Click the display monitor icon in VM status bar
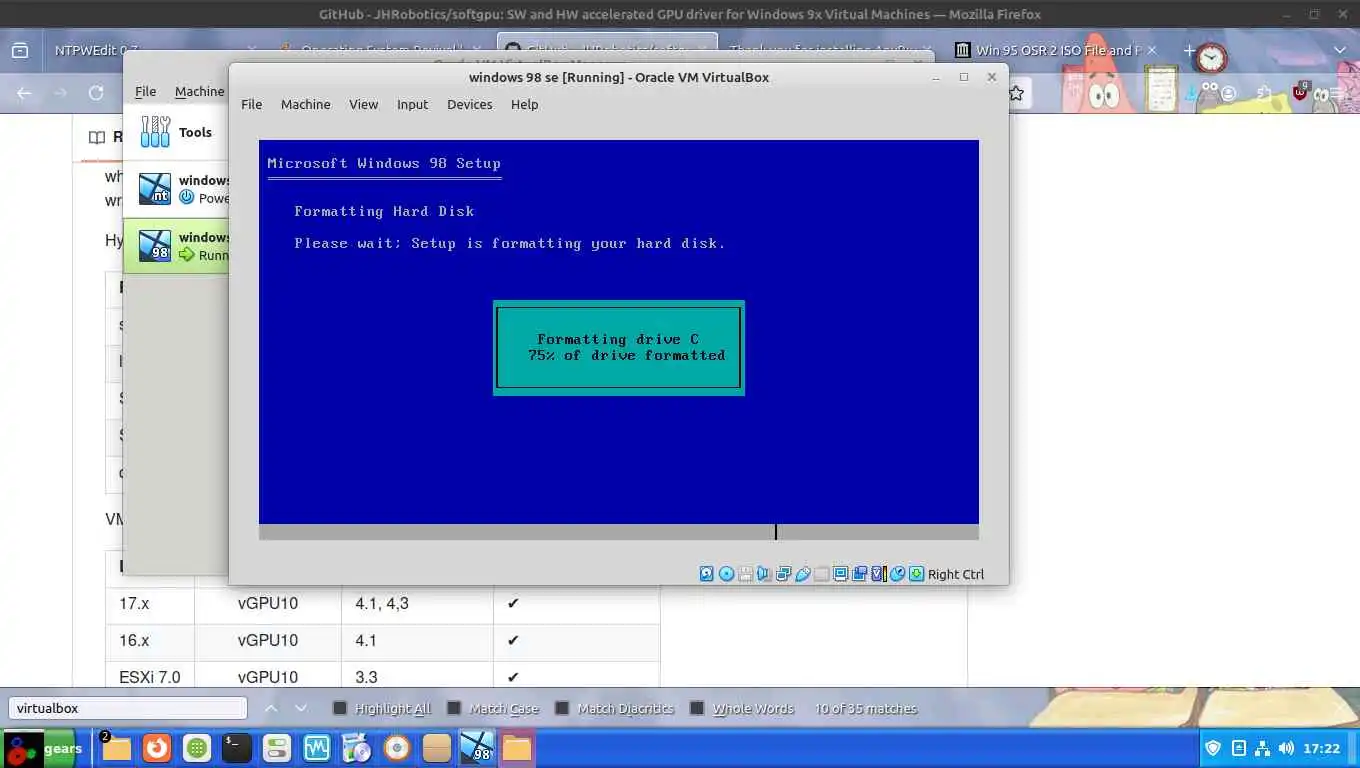The width and height of the screenshot is (1360, 768). [841, 574]
